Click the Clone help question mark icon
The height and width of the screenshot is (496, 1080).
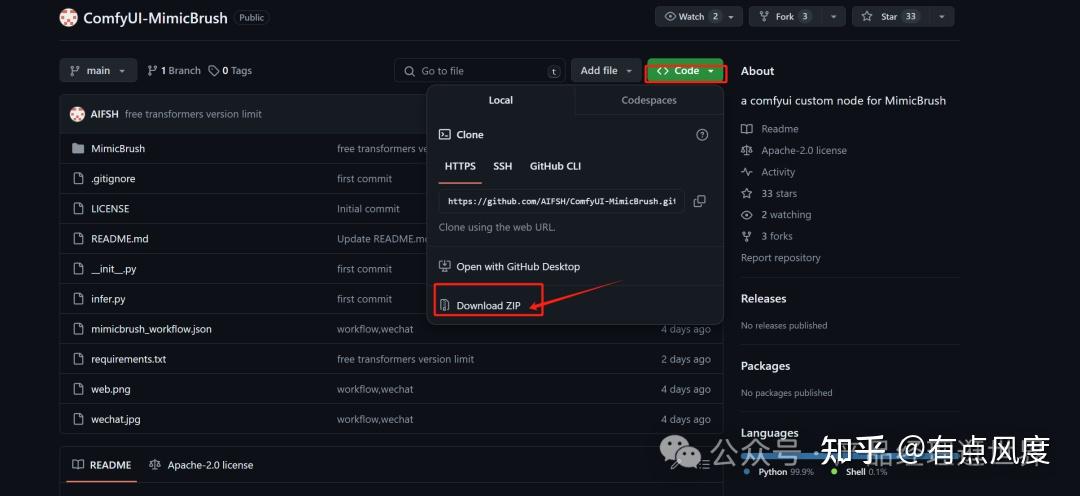click(x=702, y=135)
